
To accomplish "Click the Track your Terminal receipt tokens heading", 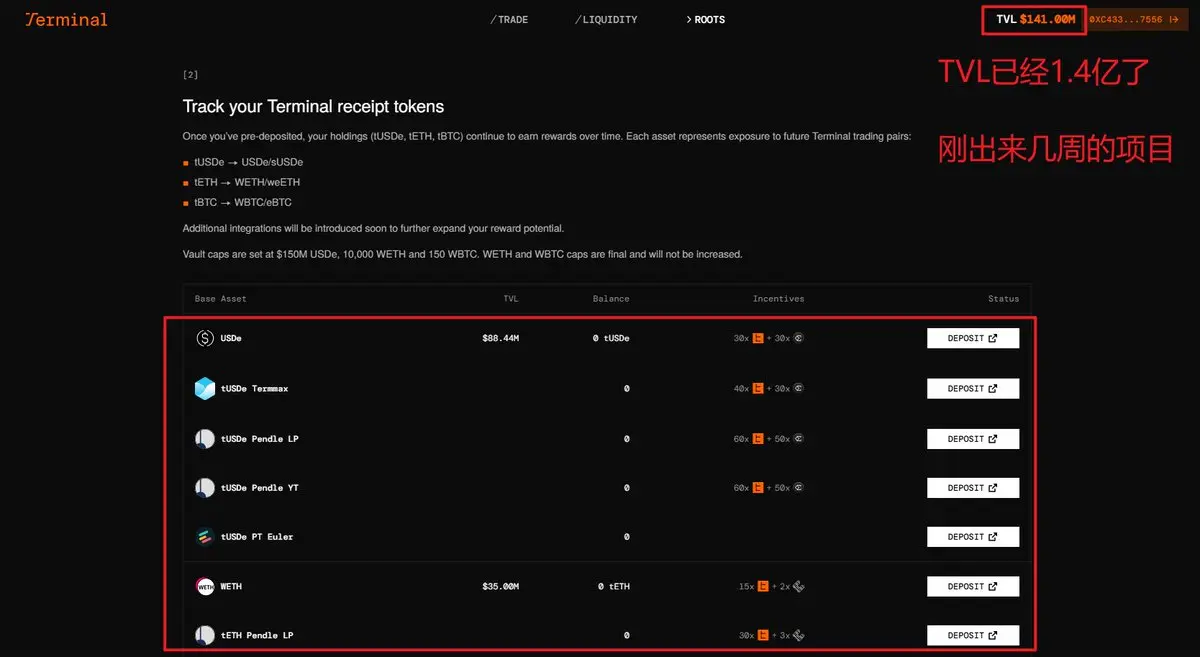I will [x=313, y=106].
